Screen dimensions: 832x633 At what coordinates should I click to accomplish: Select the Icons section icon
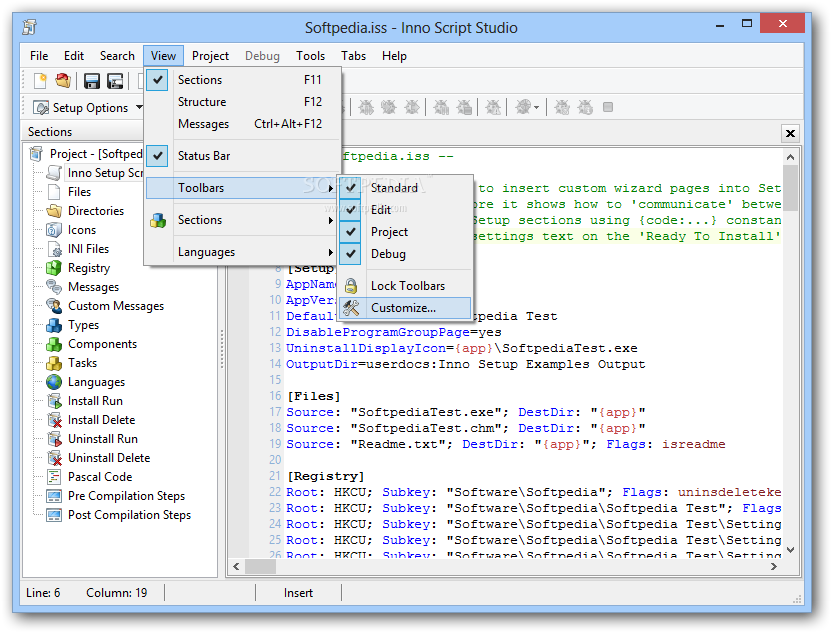click(x=54, y=230)
